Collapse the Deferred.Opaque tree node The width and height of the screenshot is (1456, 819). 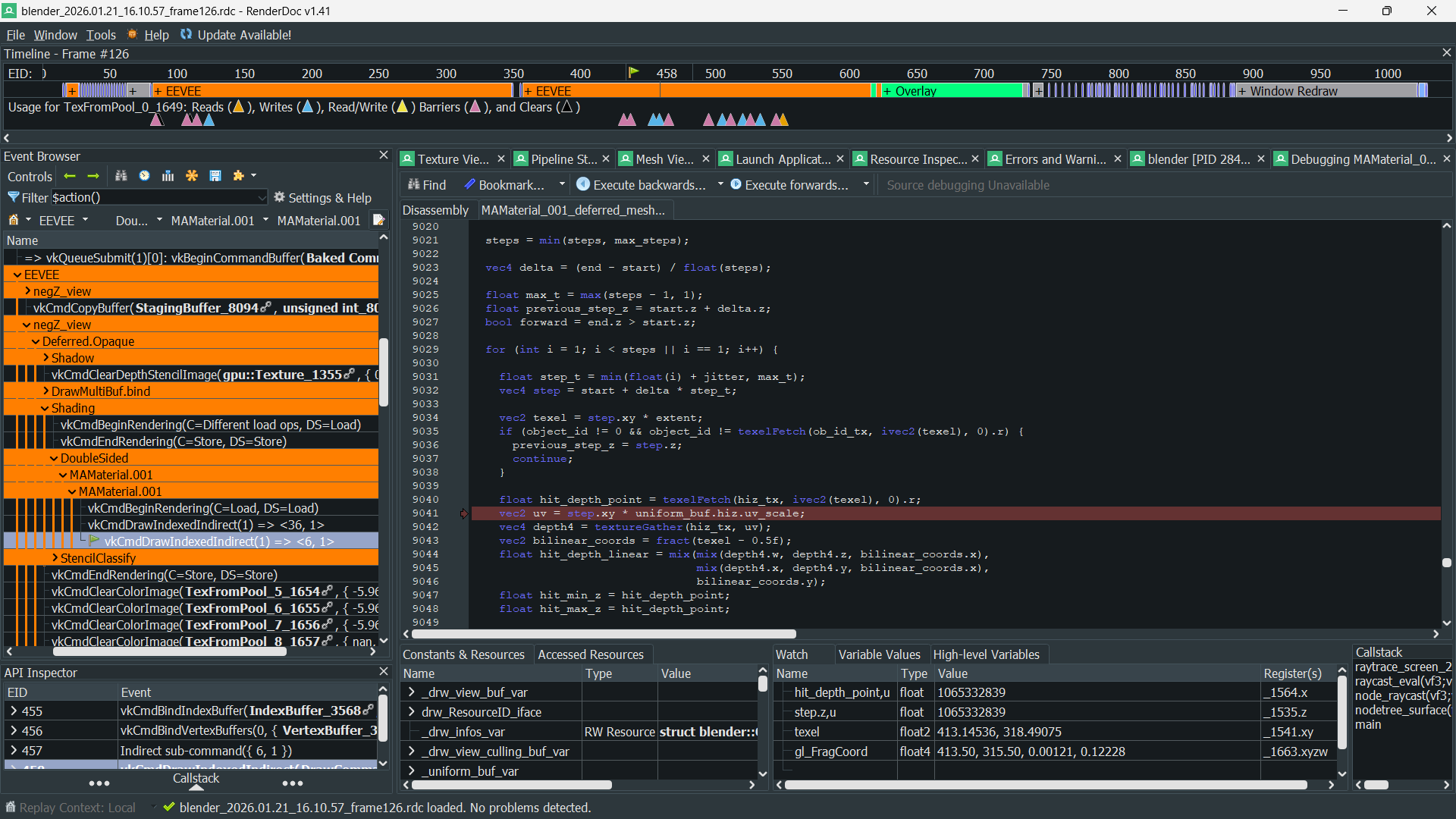click(x=36, y=341)
